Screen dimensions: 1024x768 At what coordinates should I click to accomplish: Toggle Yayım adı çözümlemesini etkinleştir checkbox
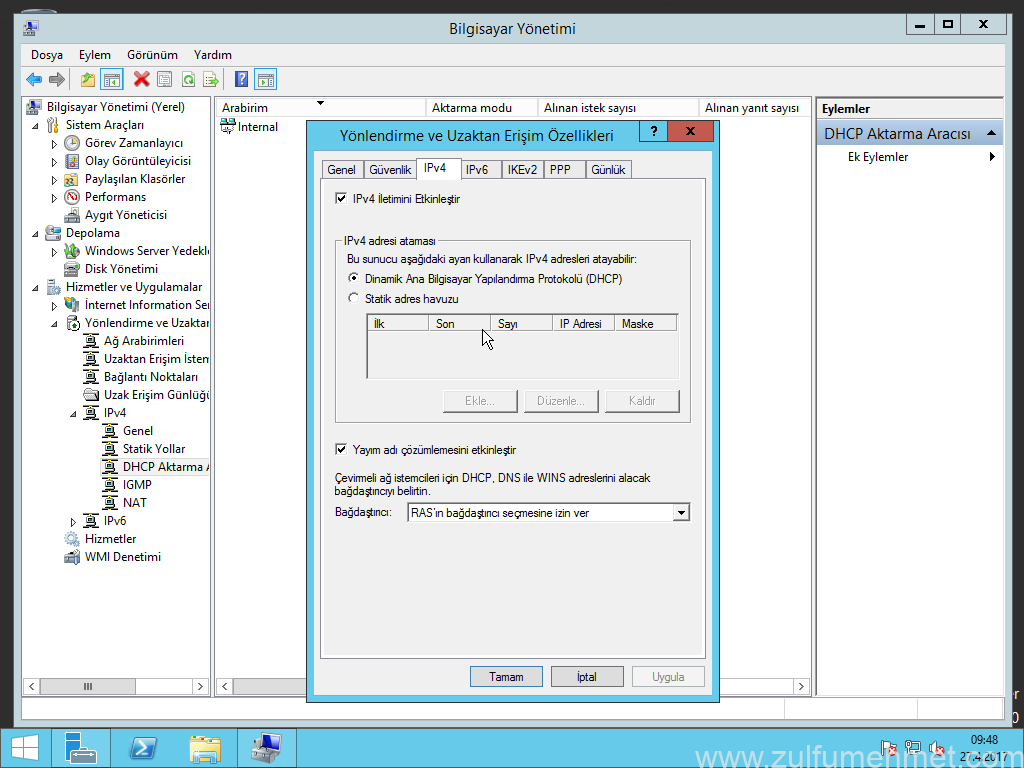tap(341, 450)
